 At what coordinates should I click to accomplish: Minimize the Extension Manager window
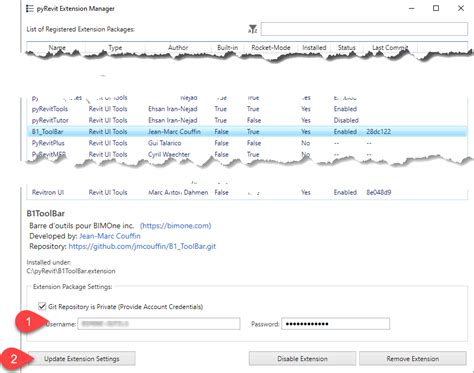(412, 8)
